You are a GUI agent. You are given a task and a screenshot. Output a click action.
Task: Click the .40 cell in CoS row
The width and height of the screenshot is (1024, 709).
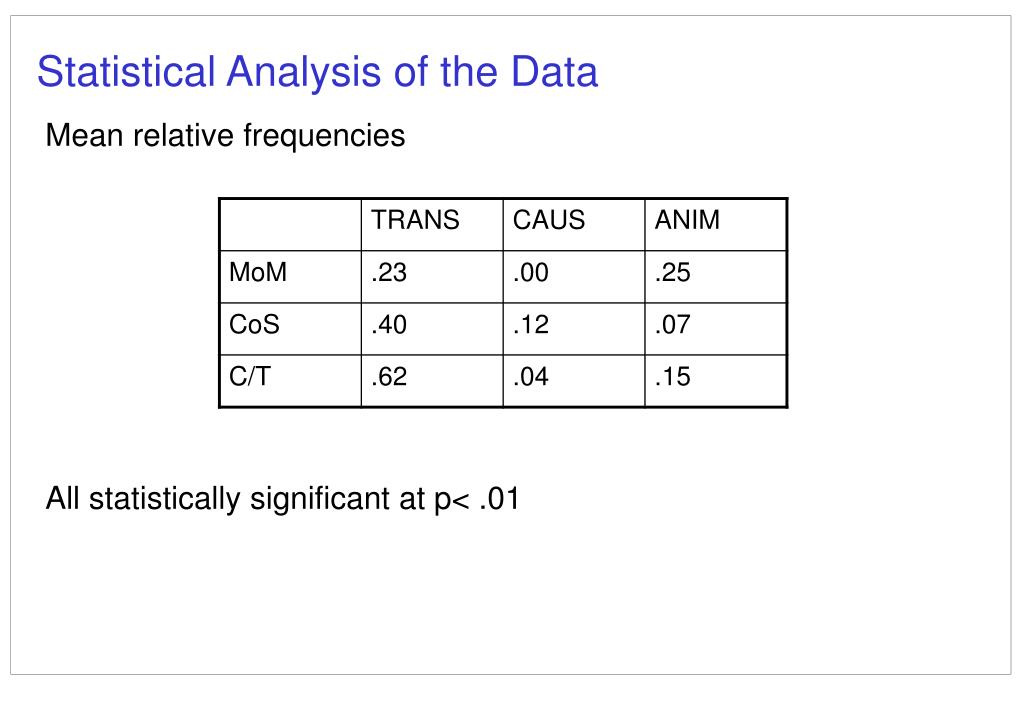(x=432, y=329)
